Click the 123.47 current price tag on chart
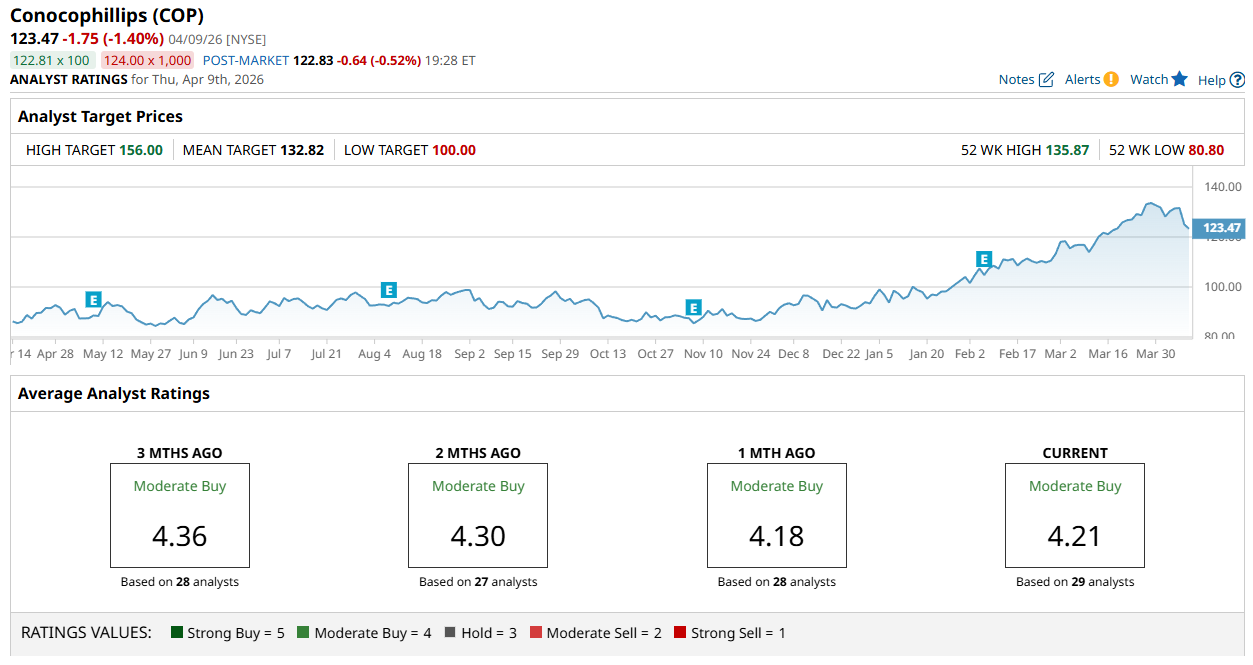This screenshot has width=1253, height=665. tap(1221, 228)
